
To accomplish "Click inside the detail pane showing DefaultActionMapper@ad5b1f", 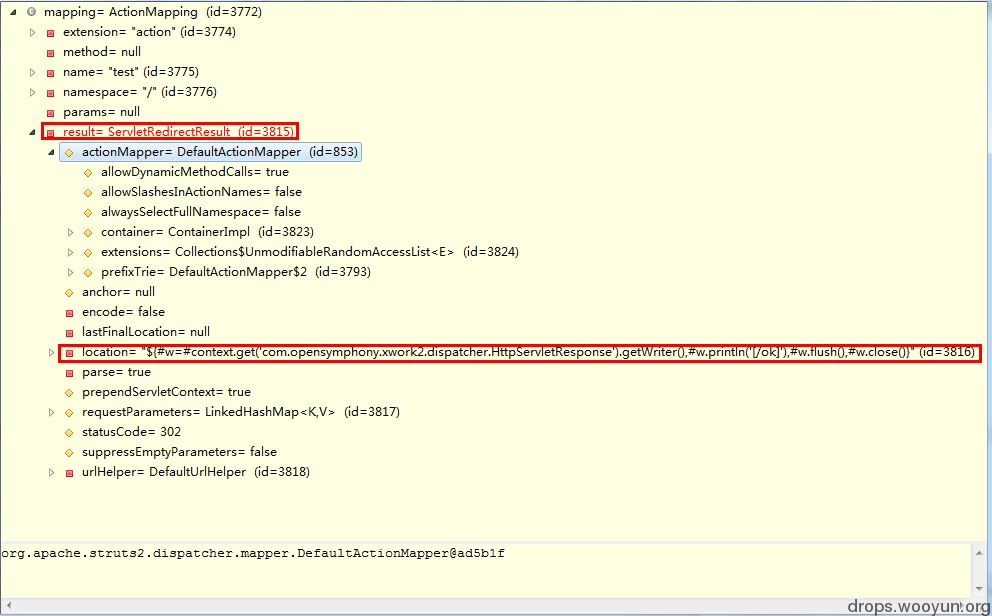I will (x=485, y=569).
